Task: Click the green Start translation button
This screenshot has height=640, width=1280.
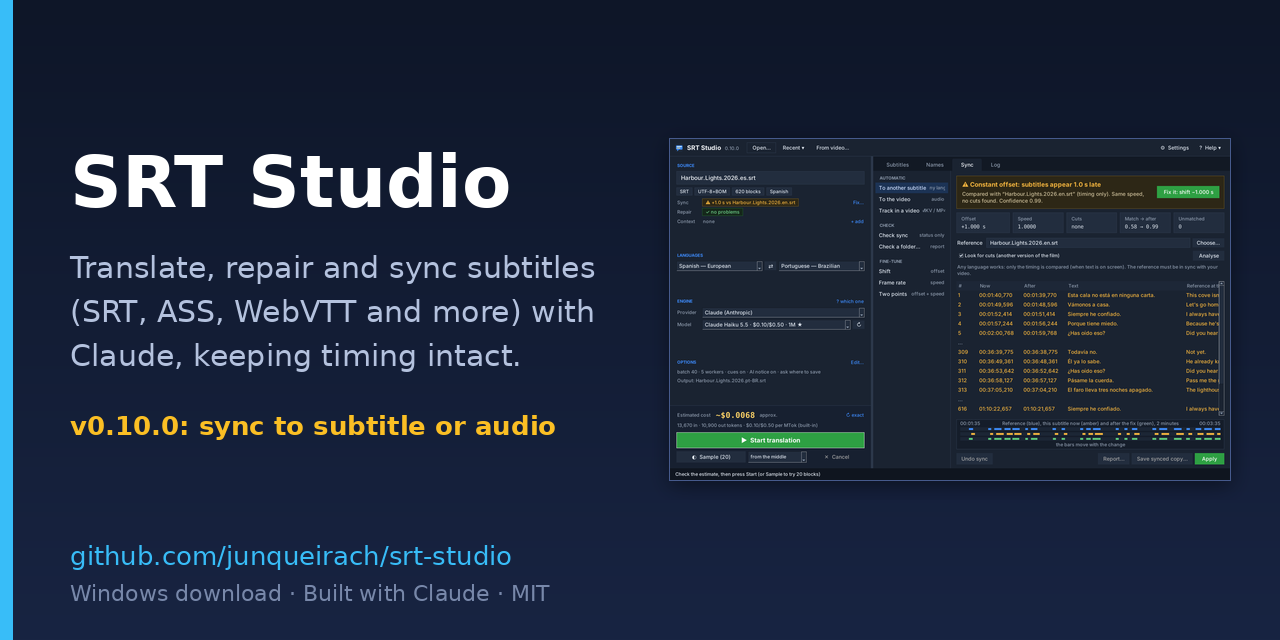Action: [x=770, y=440]
